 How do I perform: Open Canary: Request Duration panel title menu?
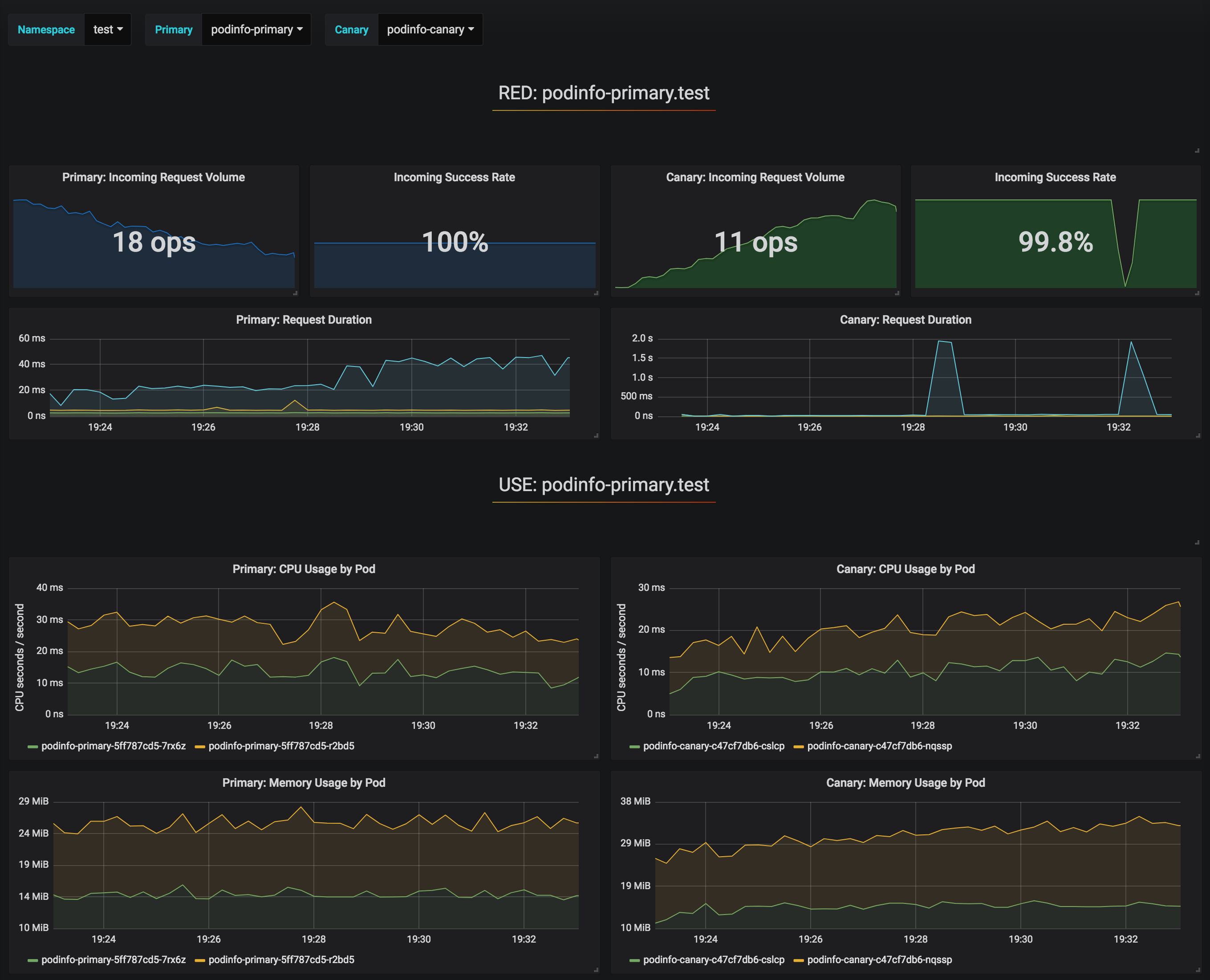(905, 320)
